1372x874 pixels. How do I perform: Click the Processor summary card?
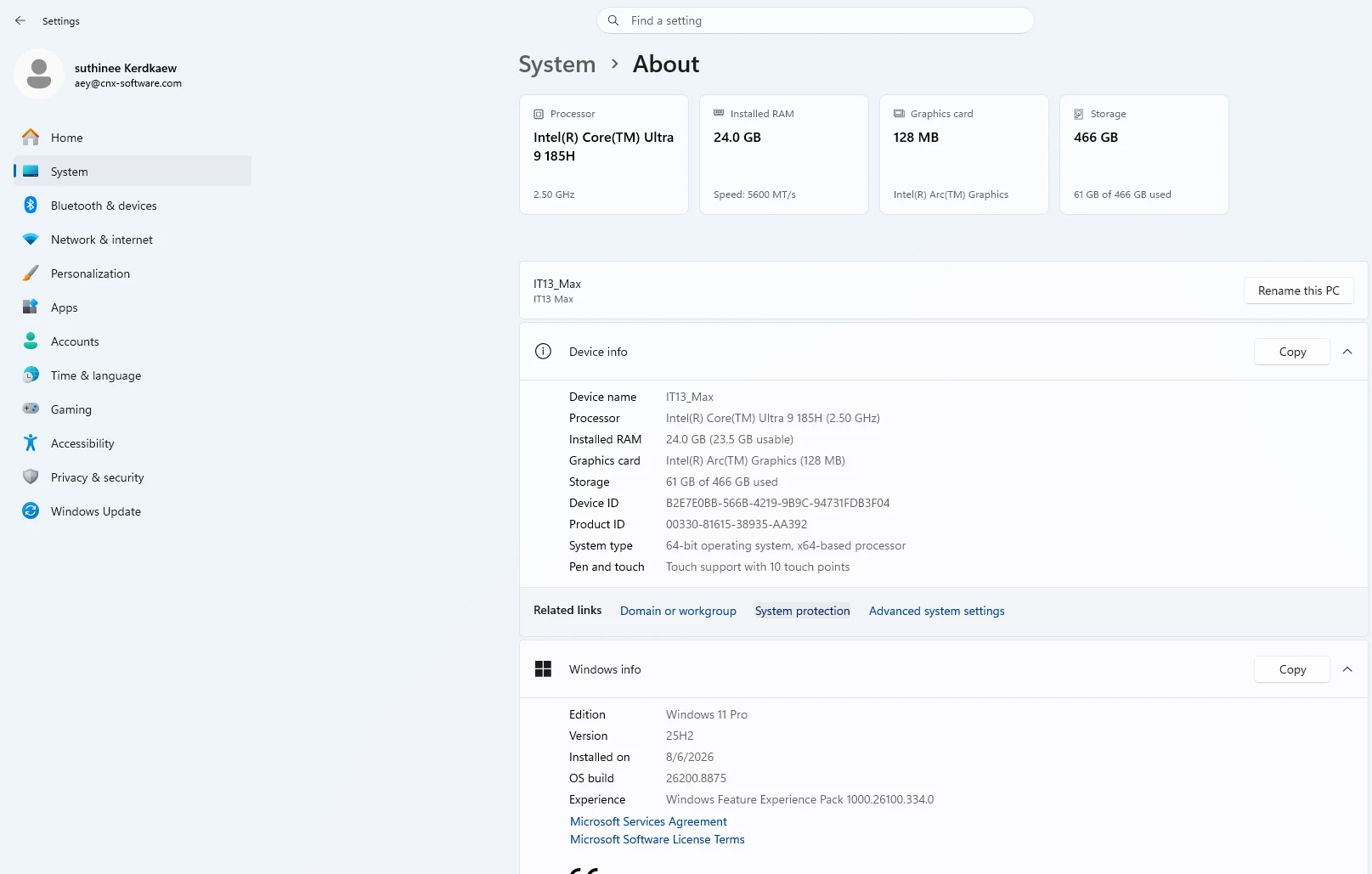pos(604,155)
